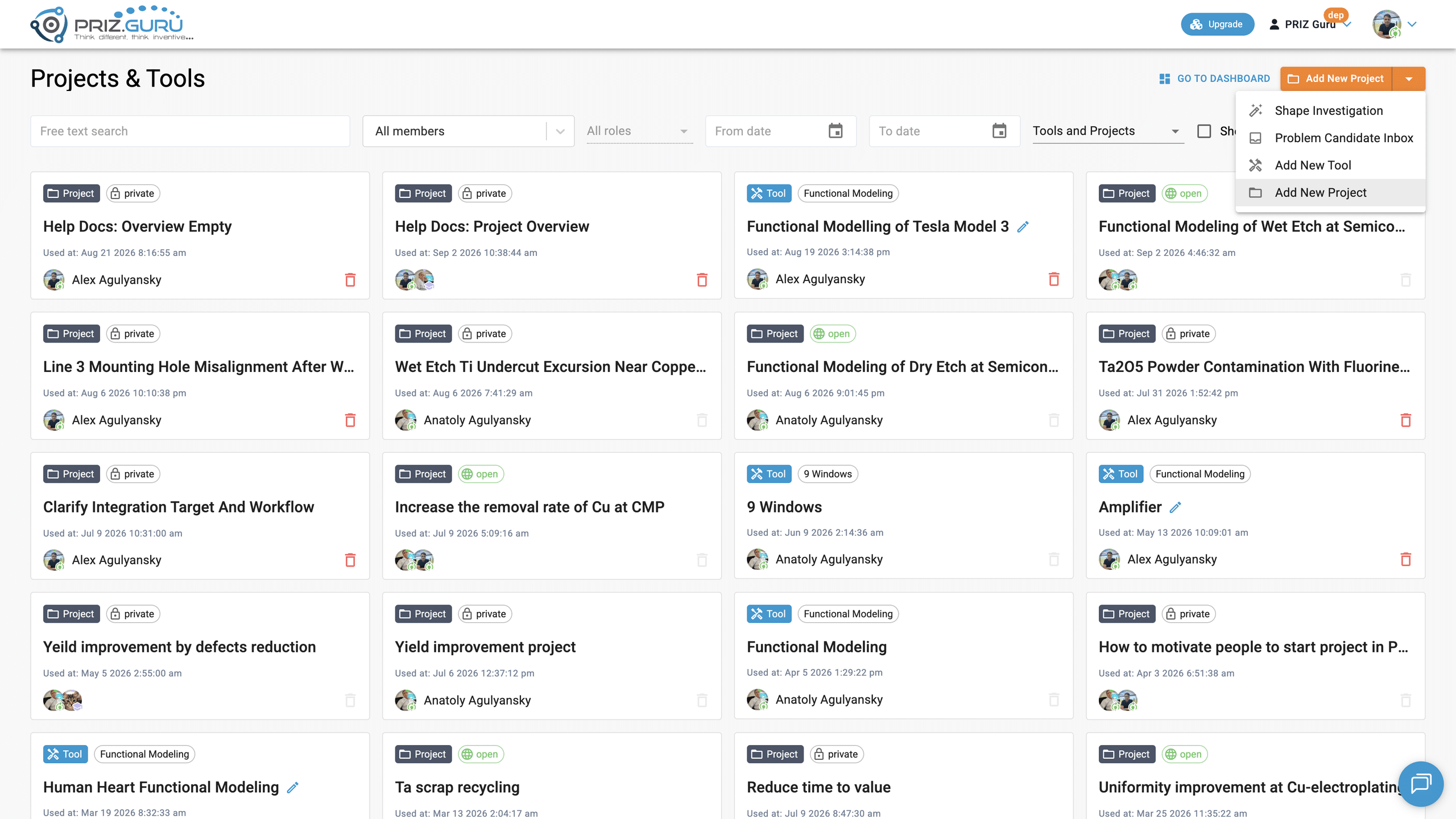Edit Human Heart Functional Modeling title
Viewport: 1456px width, 819px height.
292,788
